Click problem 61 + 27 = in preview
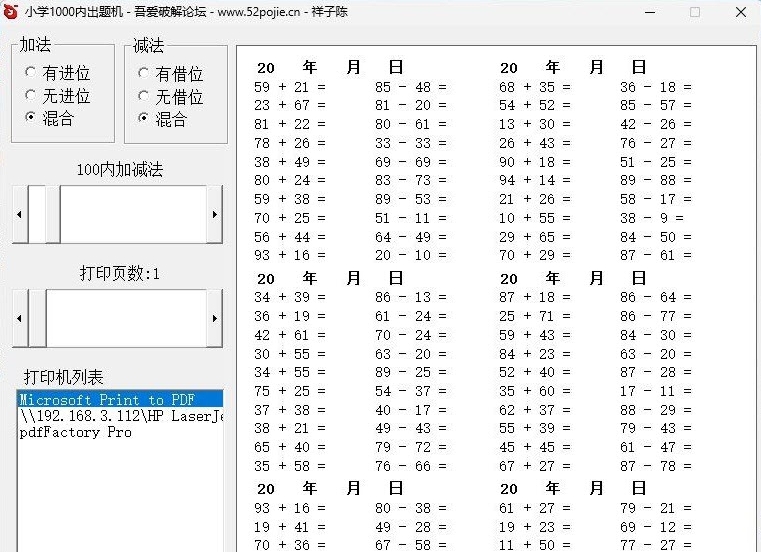Screen dimensions: 761x552 coord(535,508)
